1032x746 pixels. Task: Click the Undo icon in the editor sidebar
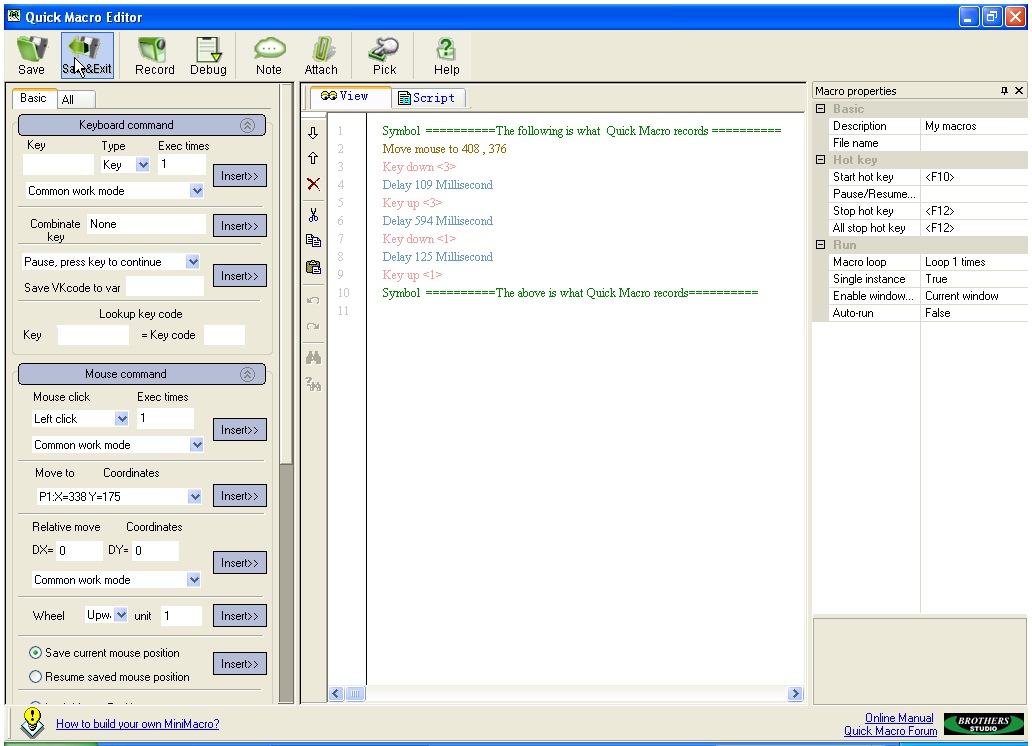click(x=313, y=300)
